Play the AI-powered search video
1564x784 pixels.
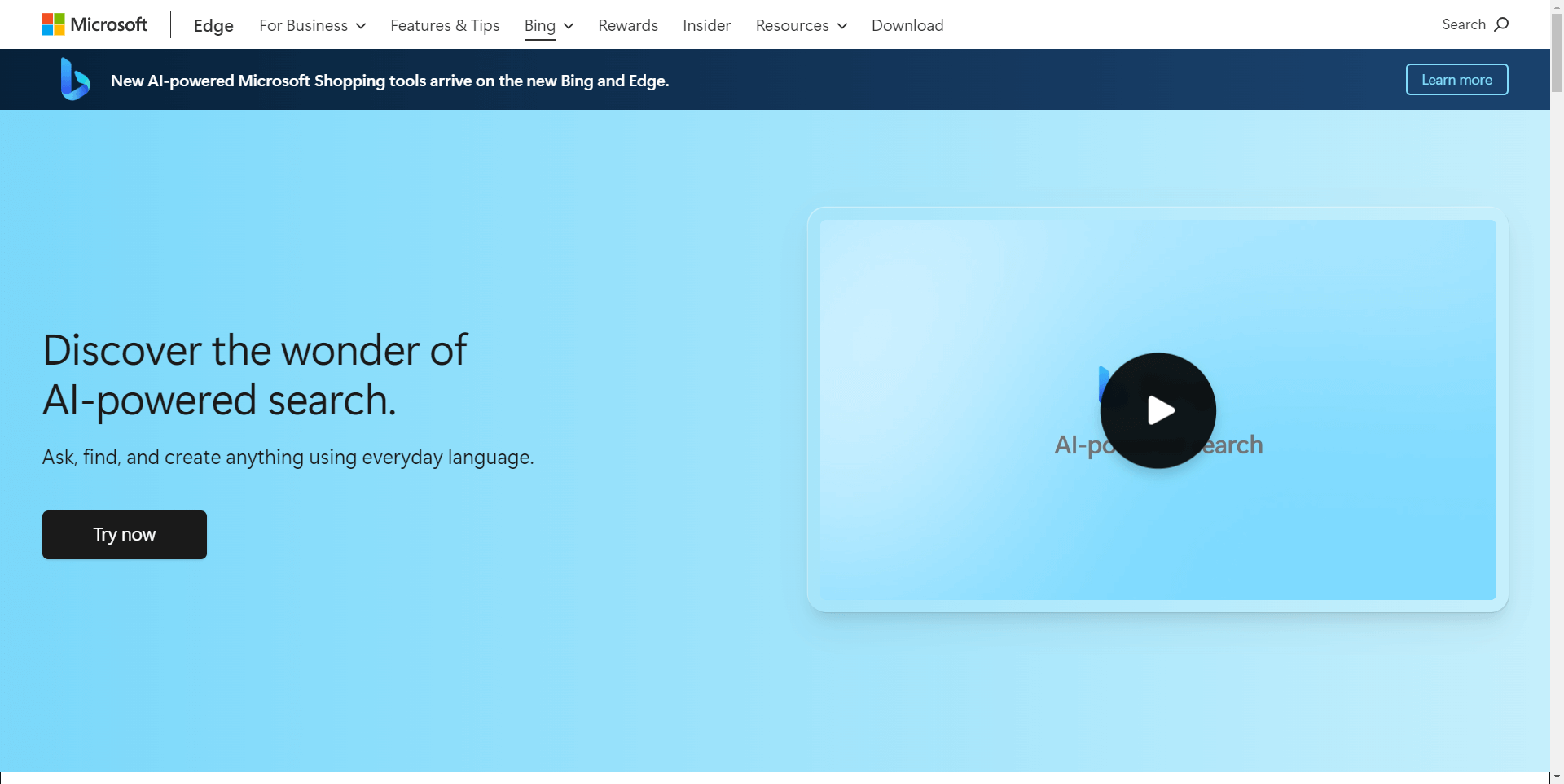click(x=1158, y=410)
